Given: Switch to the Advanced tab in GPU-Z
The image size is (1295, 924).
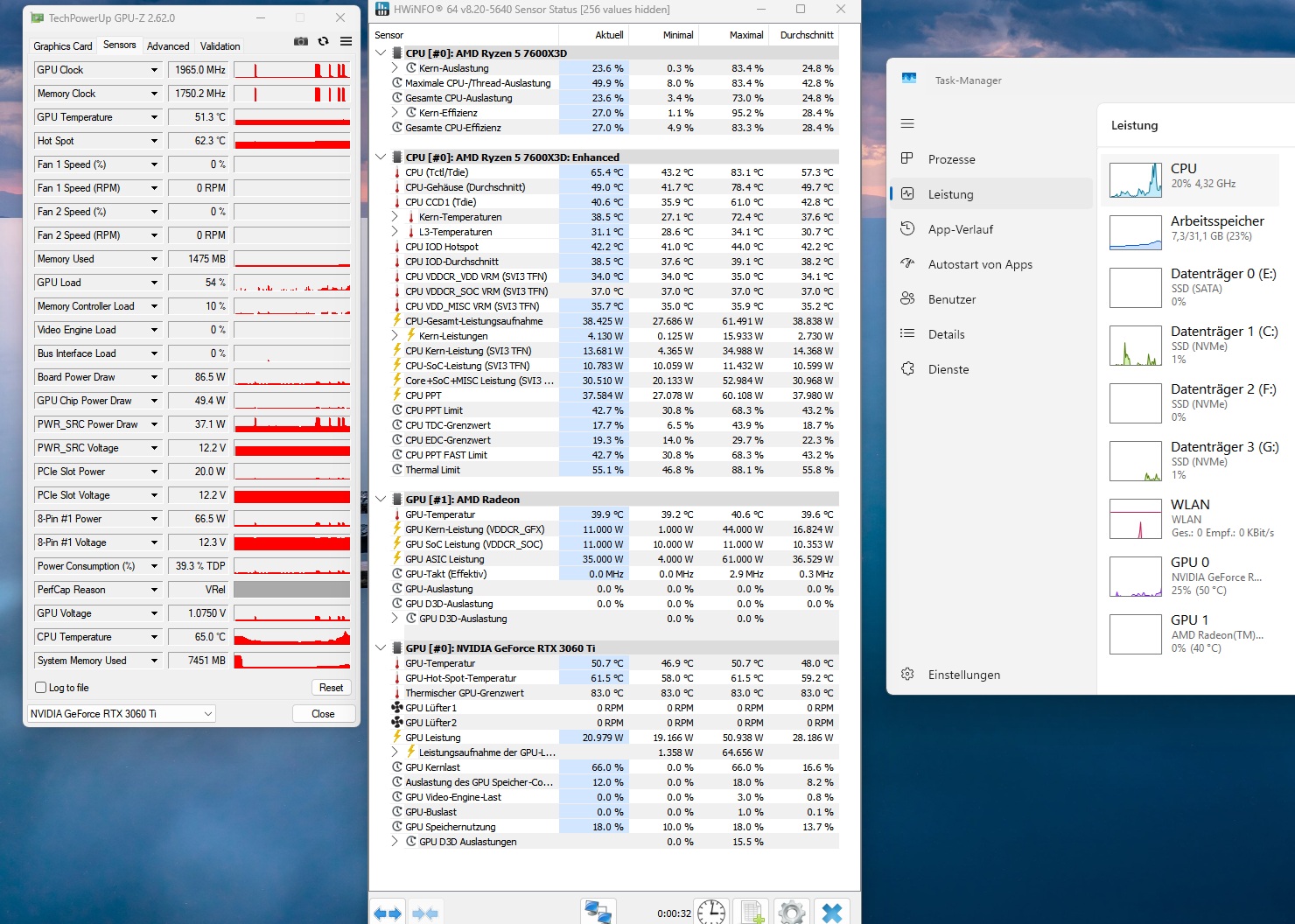Looking at the screenshot, I should tap(168, 46).
